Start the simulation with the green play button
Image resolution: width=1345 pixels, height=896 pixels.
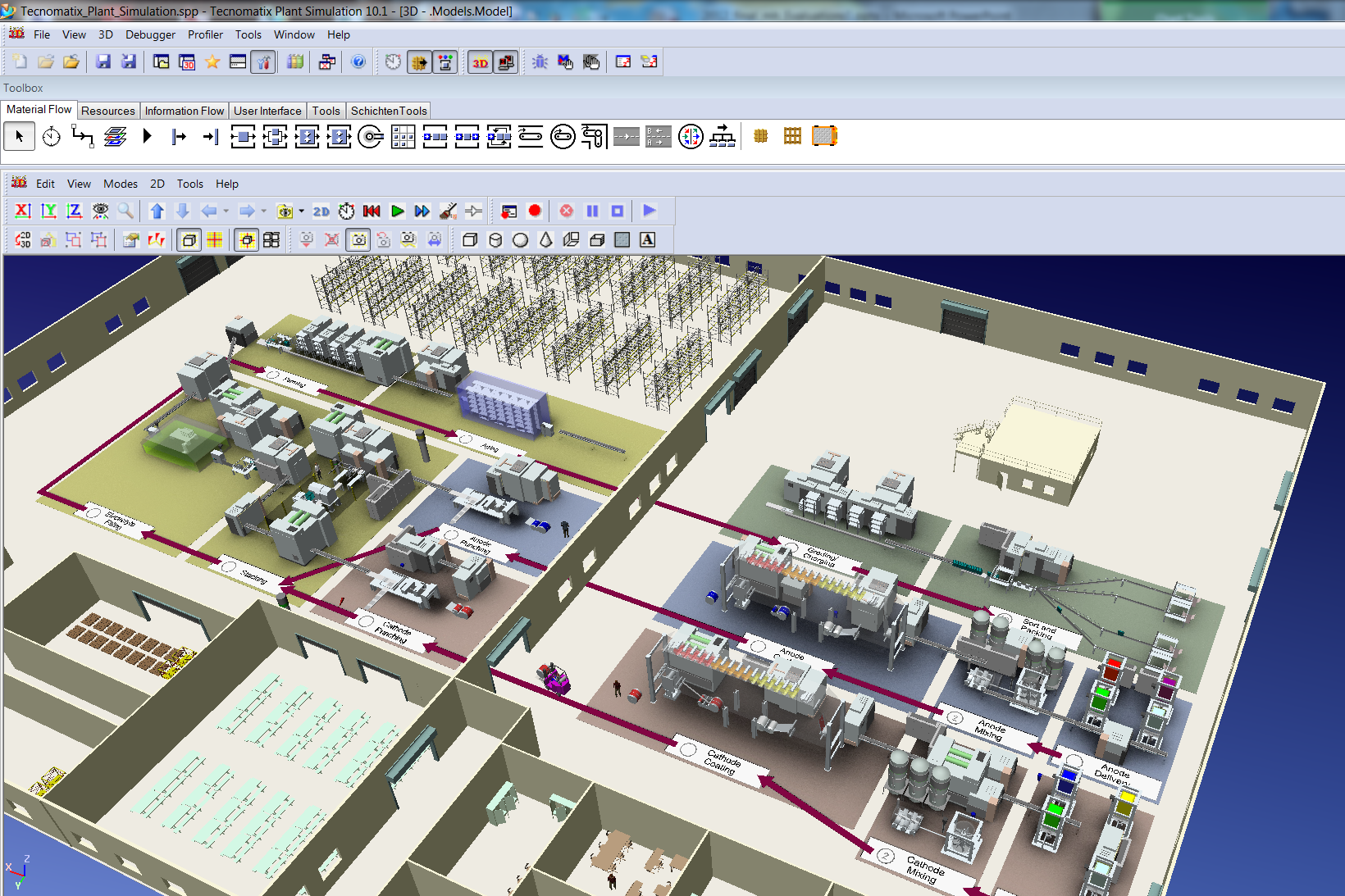(x=397, y=211)
